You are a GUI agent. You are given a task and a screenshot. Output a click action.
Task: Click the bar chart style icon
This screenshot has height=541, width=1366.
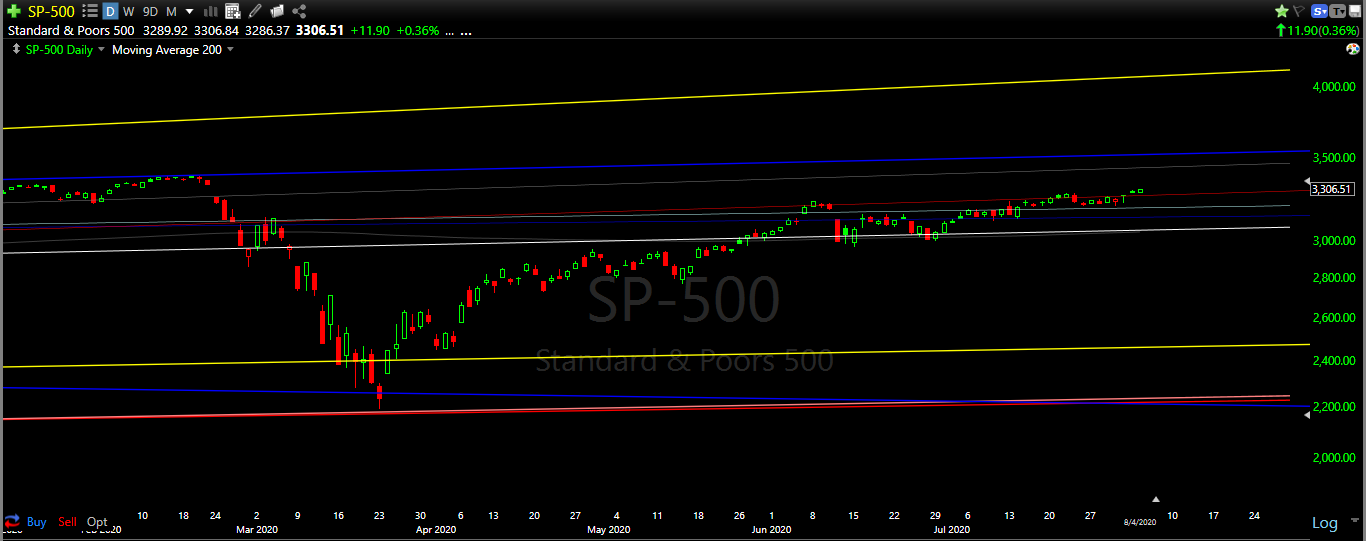coord(210,11)
